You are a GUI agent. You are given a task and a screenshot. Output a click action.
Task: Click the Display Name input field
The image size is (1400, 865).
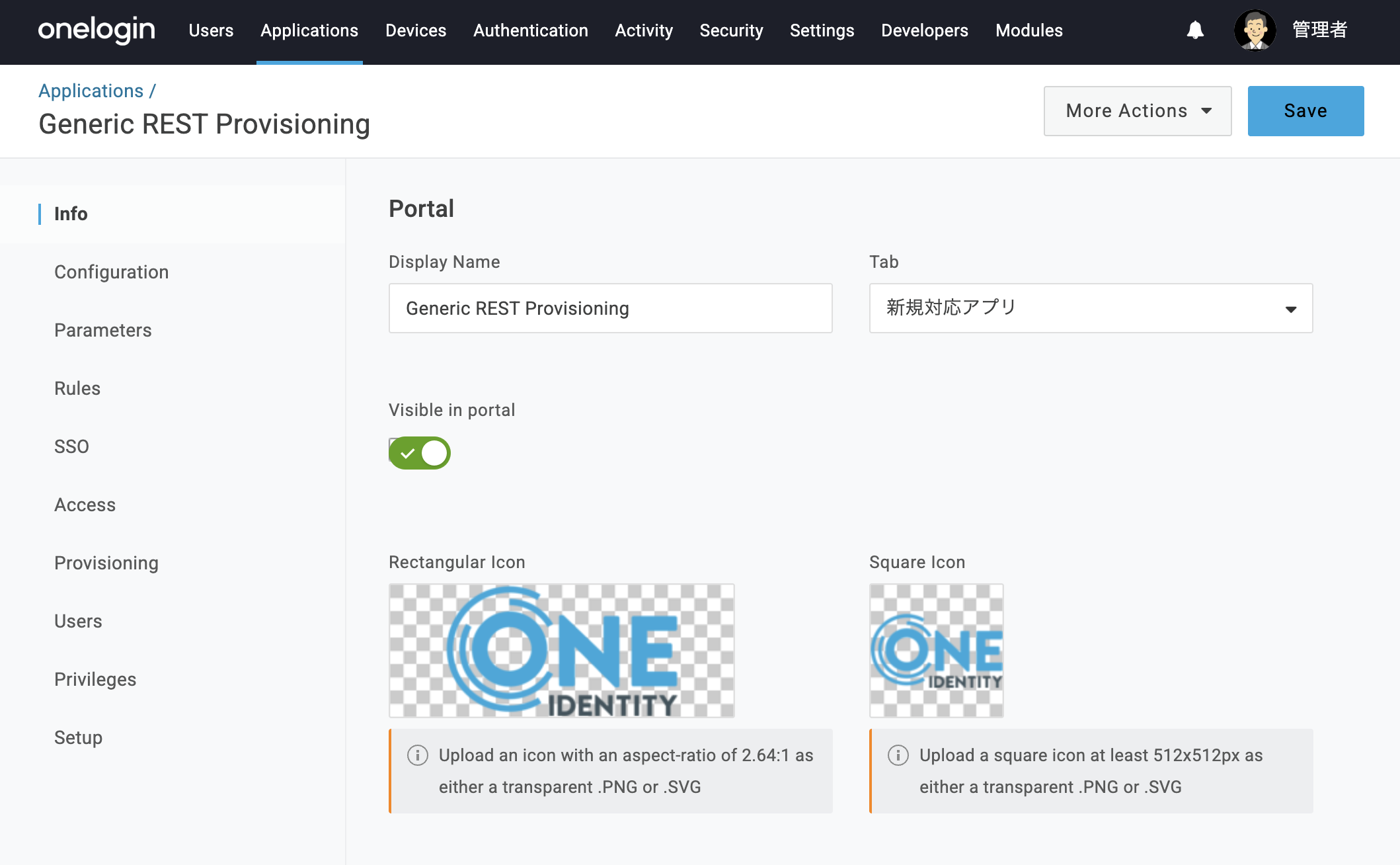[x=610, y=308]
